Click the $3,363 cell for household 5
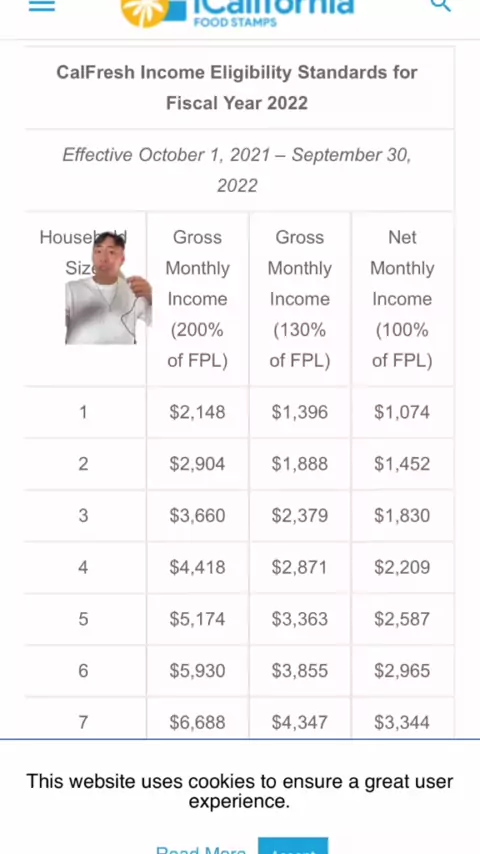The width and height of the screenshot is (480, 854). click(x=300, y=619)
